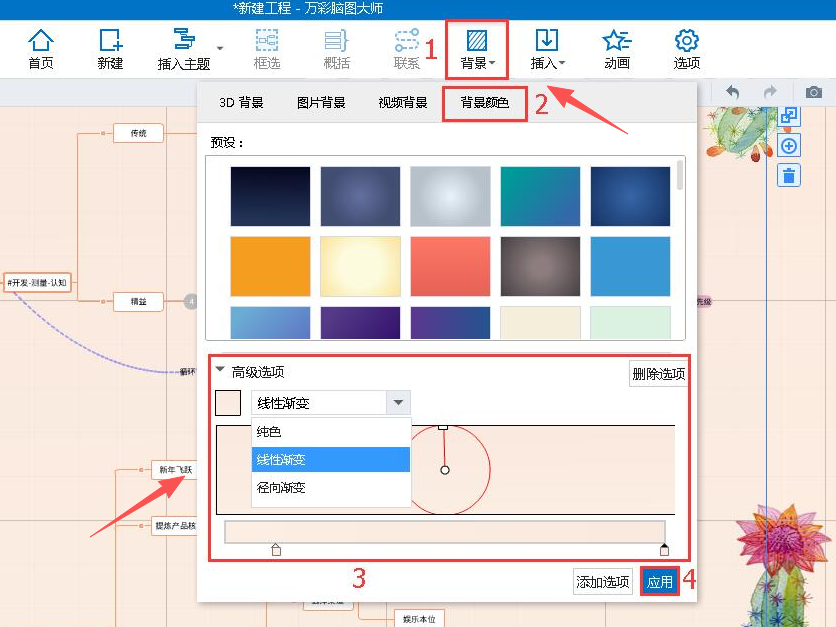Select the silver gray radial preset
The height and width of the screenshot is (627, 836).
(x=451, y=196)
